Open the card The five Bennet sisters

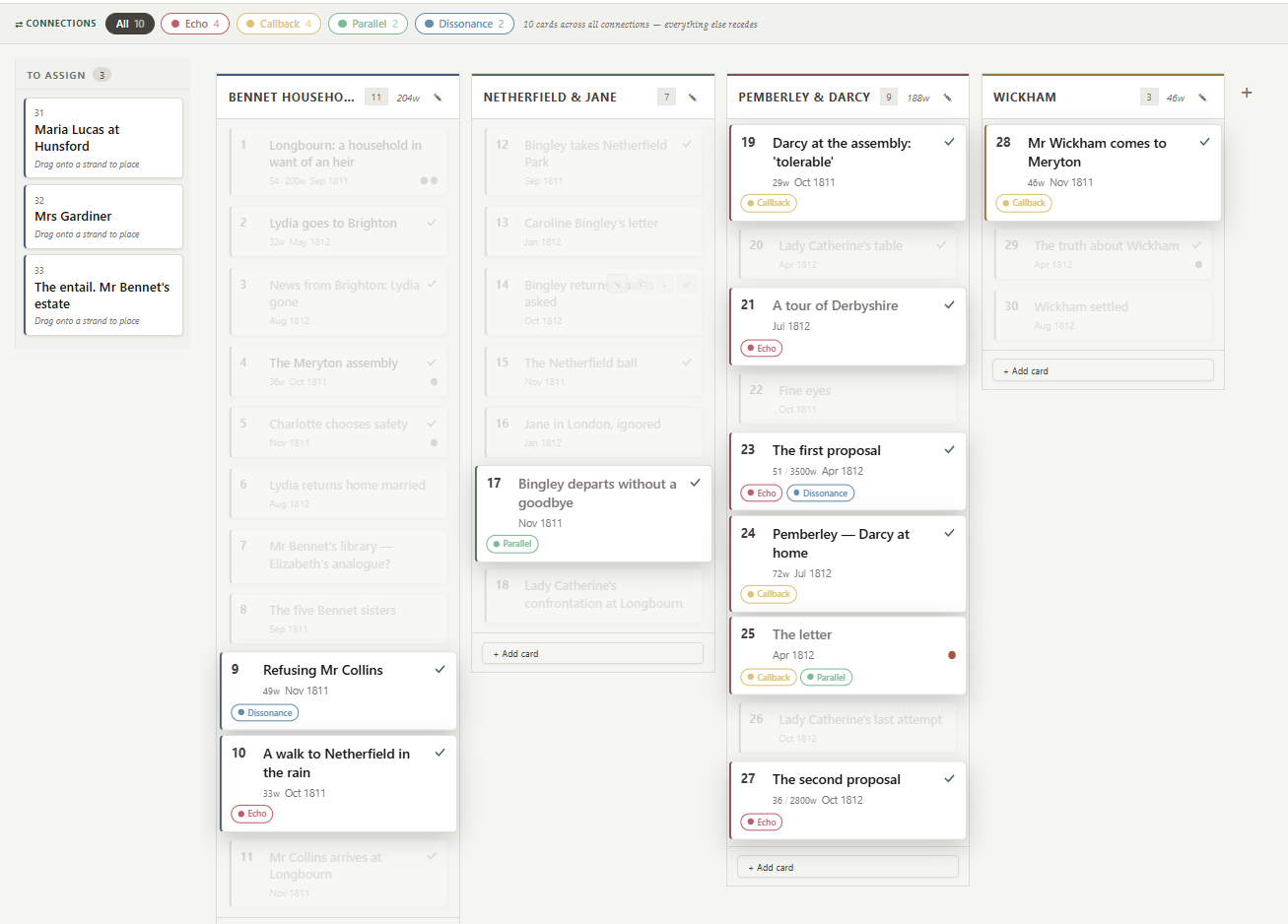[x=338, y=619]
